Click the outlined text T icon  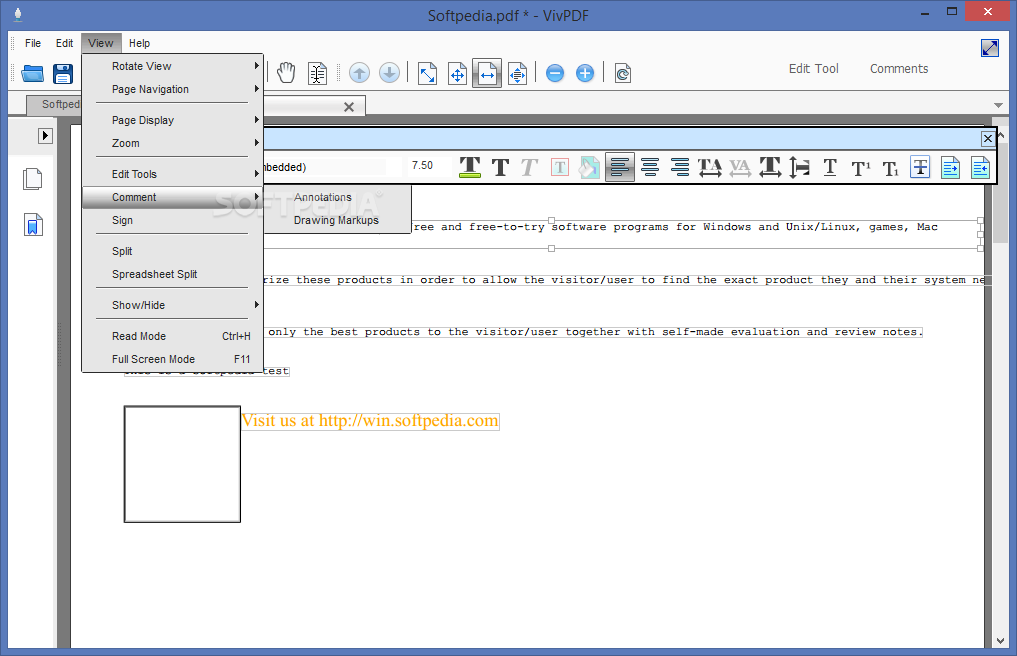pyautogui.click(x=560, y=167)
